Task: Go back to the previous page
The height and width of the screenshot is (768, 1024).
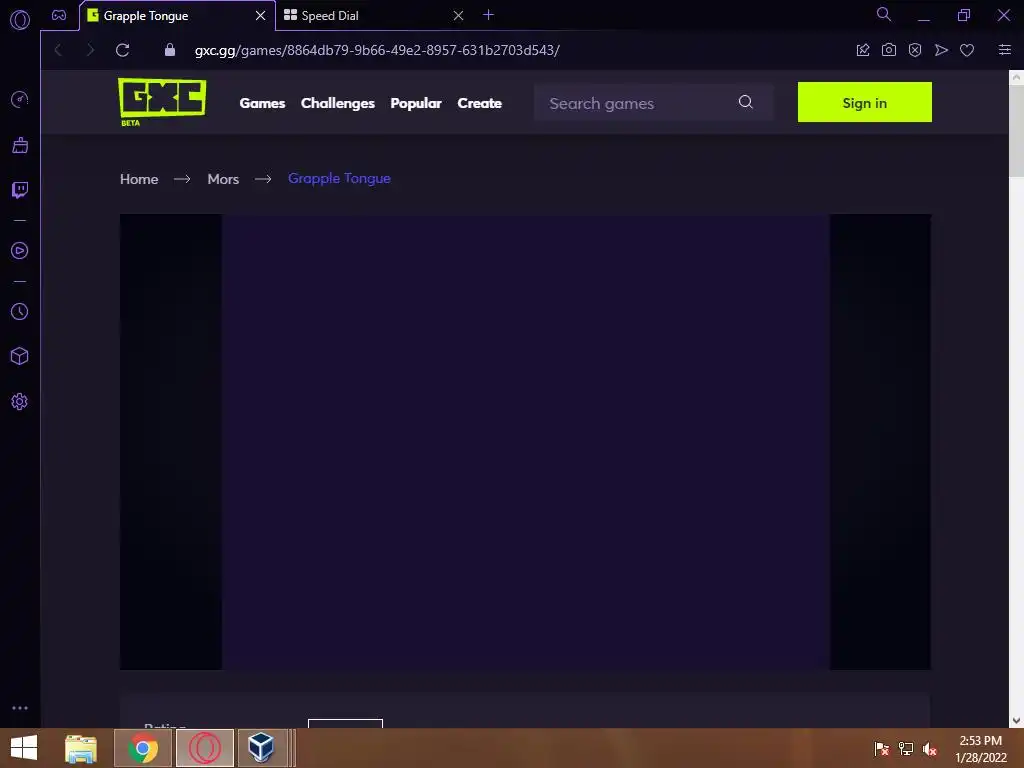Action: [58, 50]
